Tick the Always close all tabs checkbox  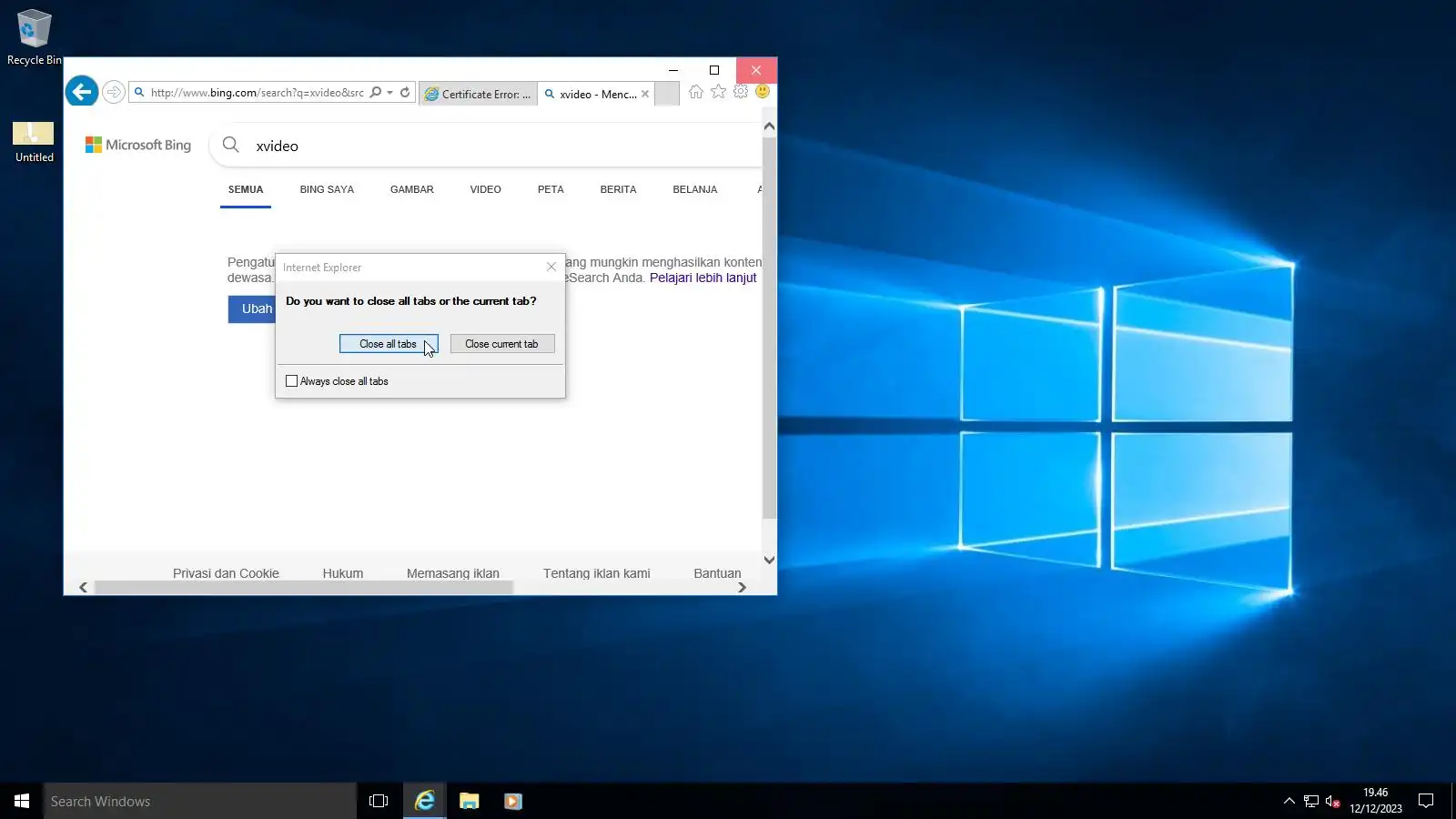click(x=292, y=381)
